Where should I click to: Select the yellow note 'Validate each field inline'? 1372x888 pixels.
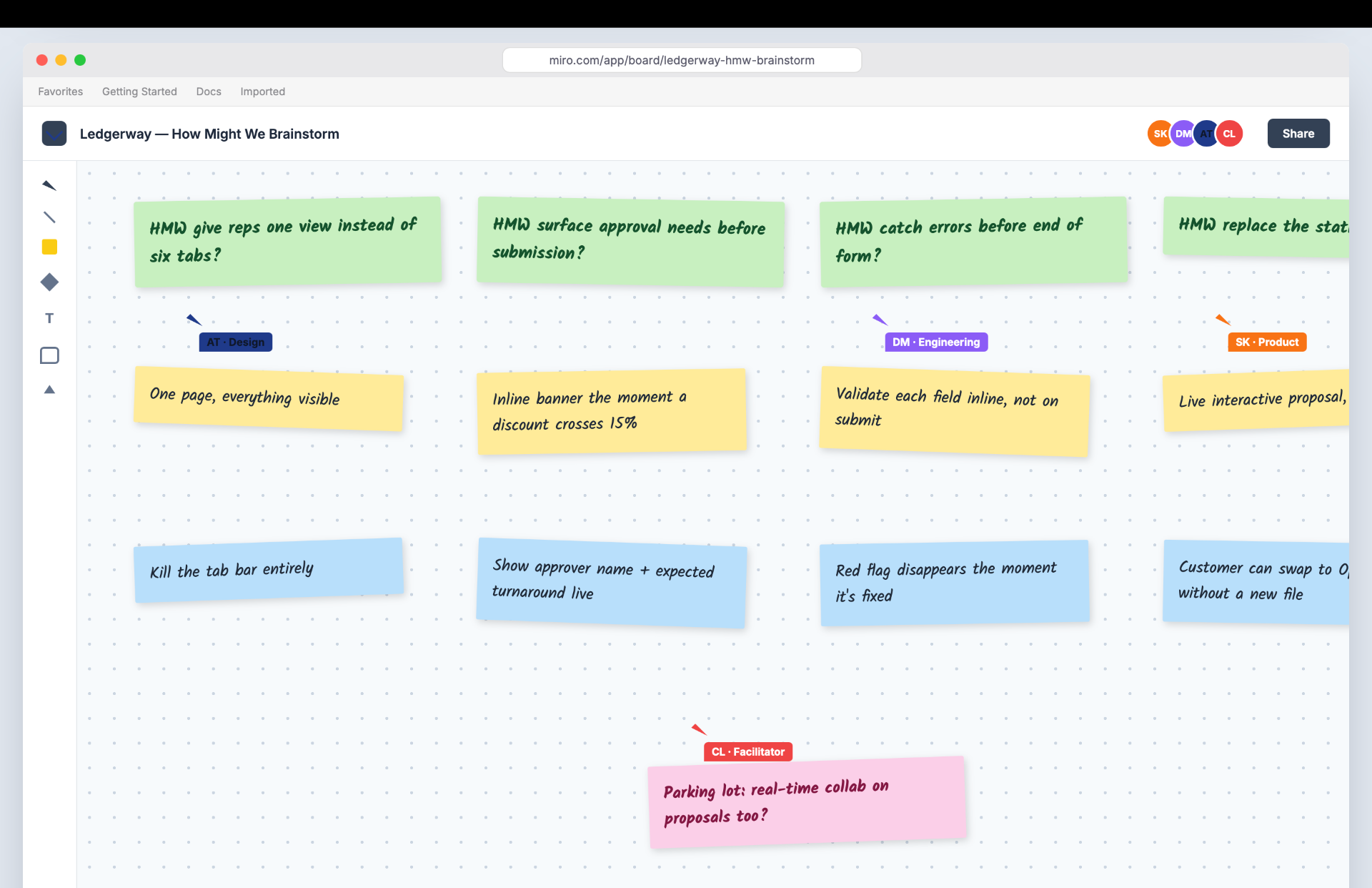(955, 412)
